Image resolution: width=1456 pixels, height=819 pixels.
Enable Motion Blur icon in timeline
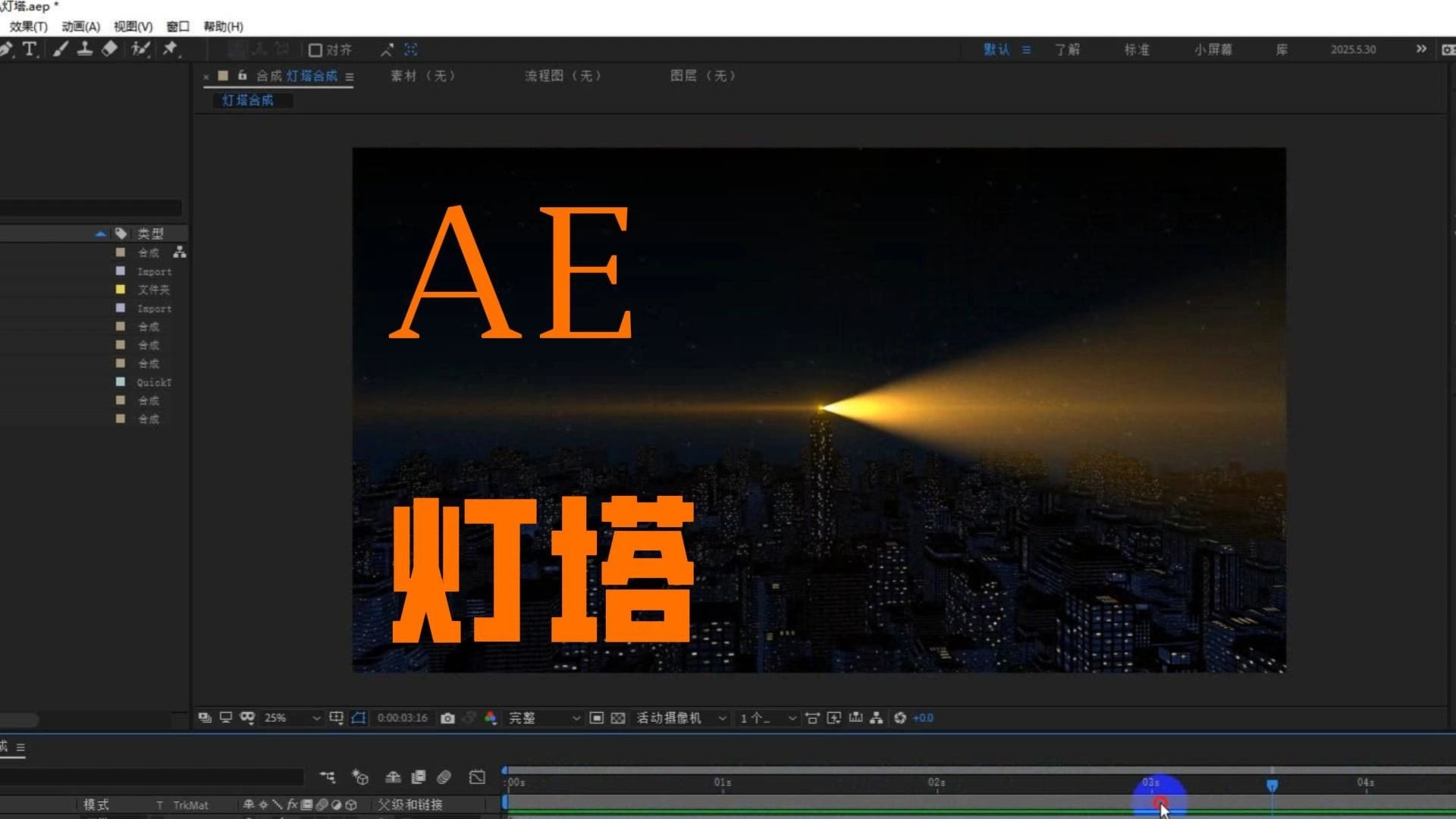click(x=444, y=777)
